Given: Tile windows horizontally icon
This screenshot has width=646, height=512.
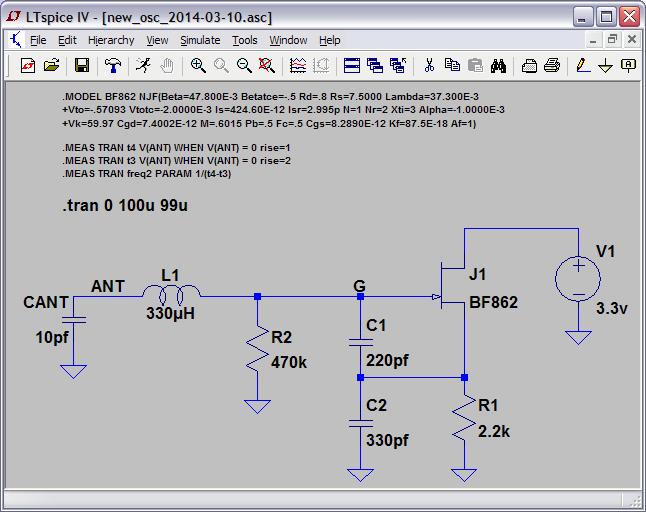Looking at the screenshot, I should (x=351, y=65).
